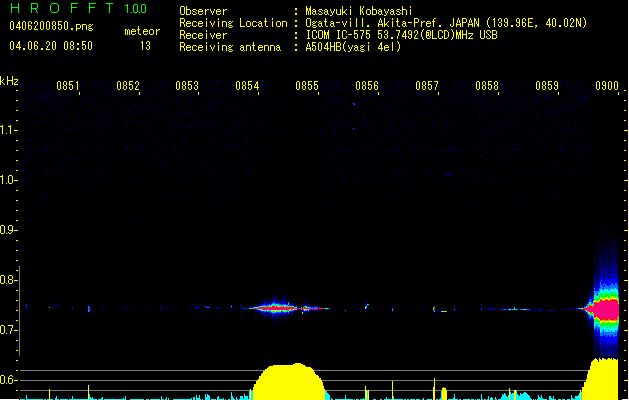Screen dimensions: 629x400
Task: Click the 0854 time marker
Action: 247,86
